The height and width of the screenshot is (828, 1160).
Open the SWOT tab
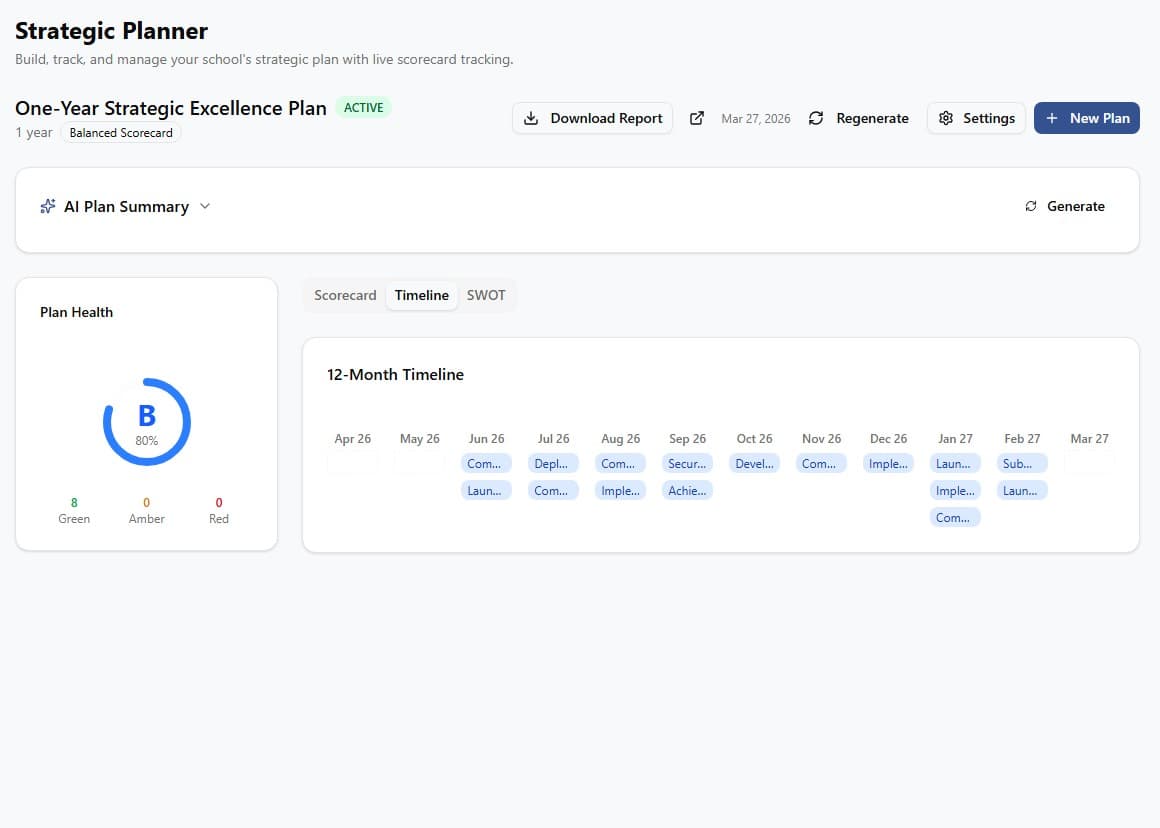[486, 295]
